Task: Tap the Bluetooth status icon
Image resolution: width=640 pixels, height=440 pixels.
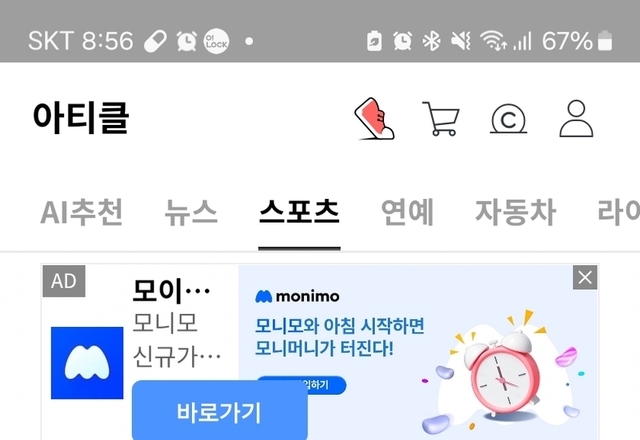Action: 431,41
